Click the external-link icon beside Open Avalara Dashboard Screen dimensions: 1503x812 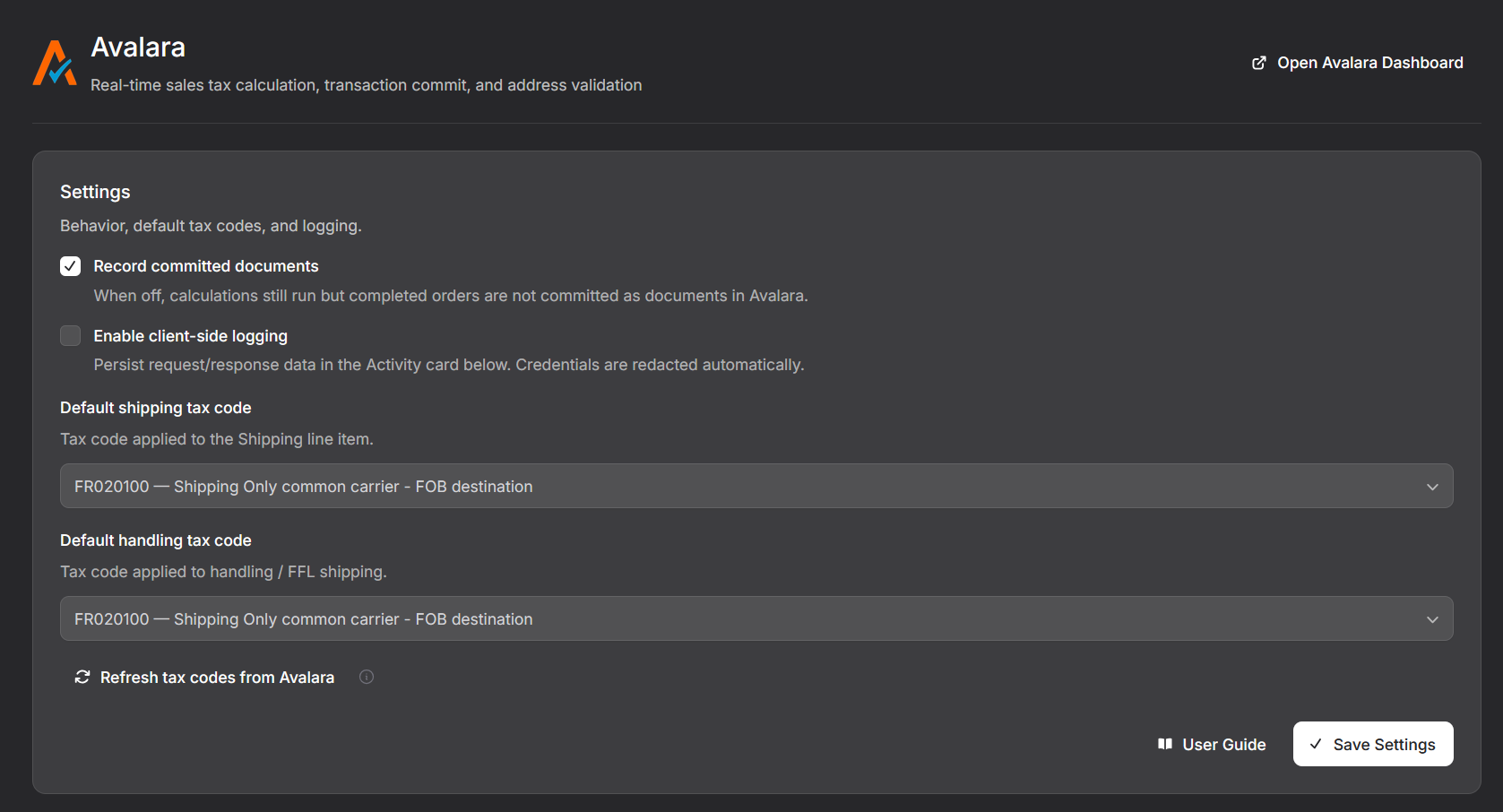[1259, 63]
